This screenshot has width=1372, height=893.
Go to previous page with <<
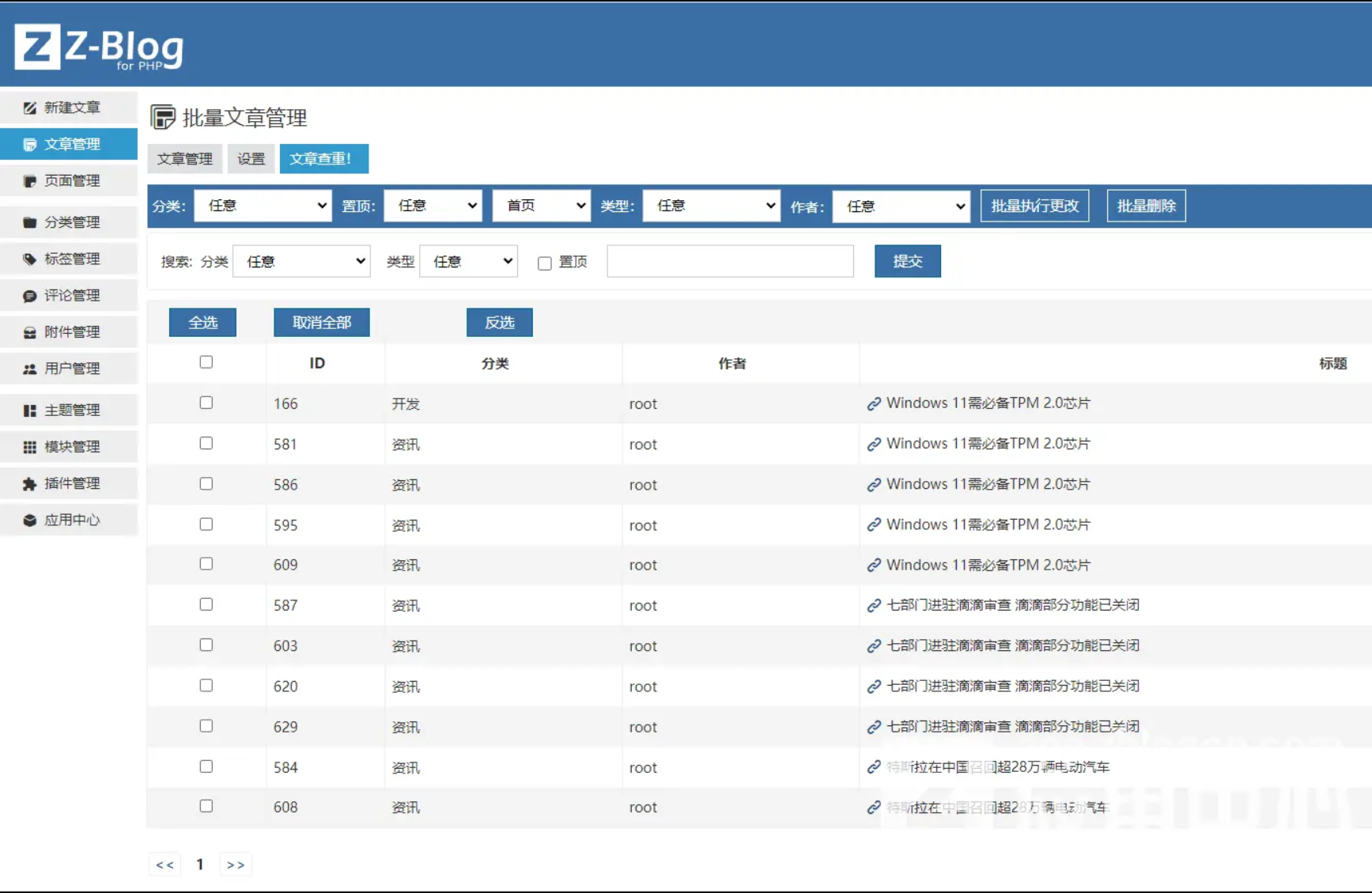click(164, 865)
